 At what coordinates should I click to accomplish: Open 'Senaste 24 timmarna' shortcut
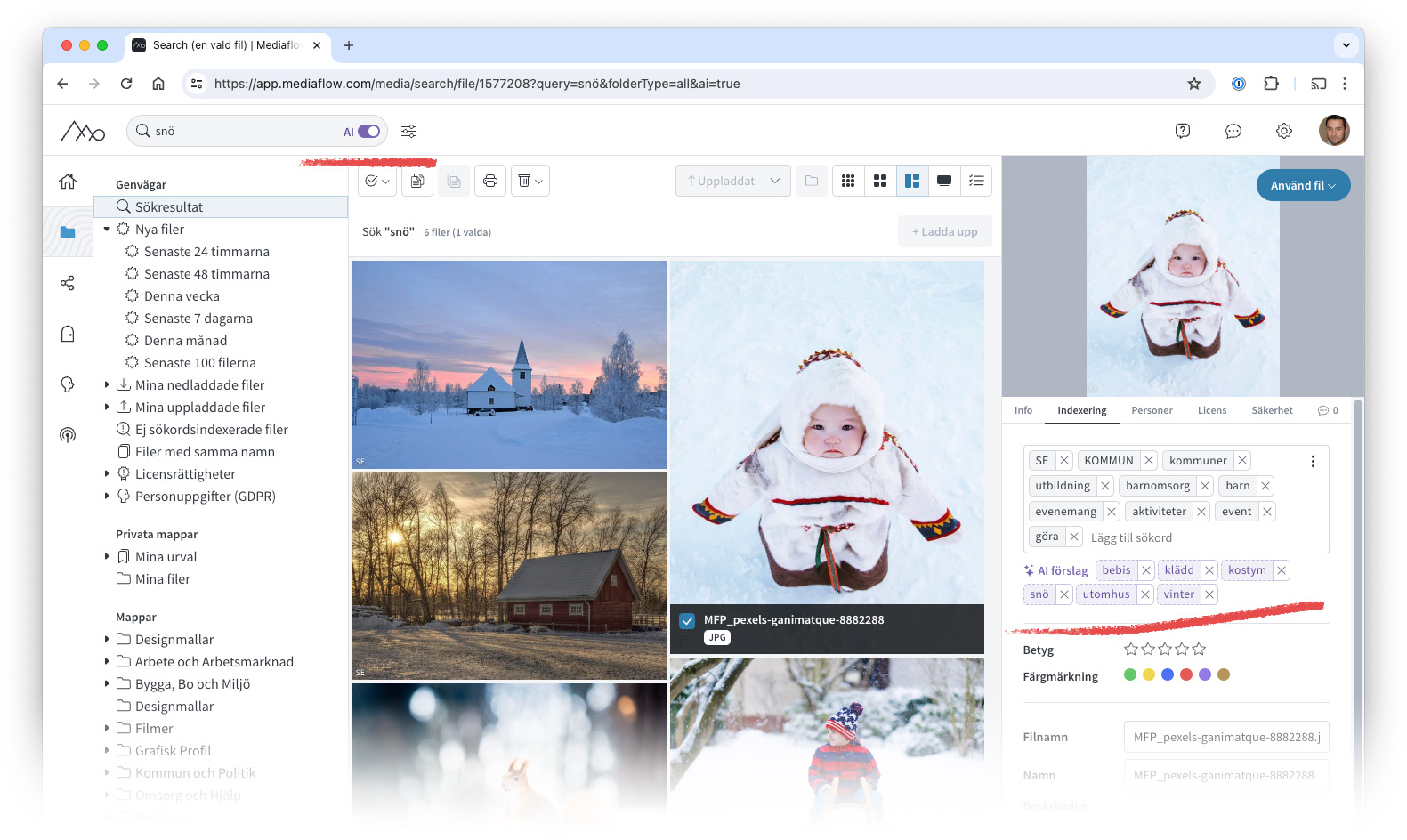pos(206,252)
